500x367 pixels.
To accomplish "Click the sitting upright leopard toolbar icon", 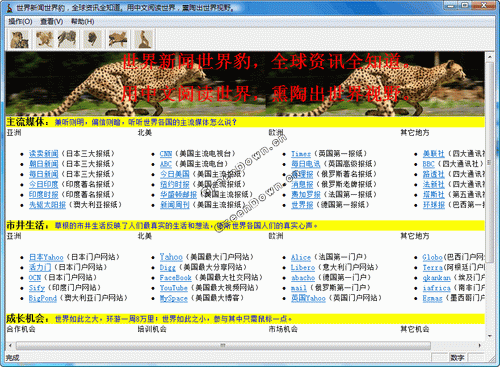I will (144, 39).
